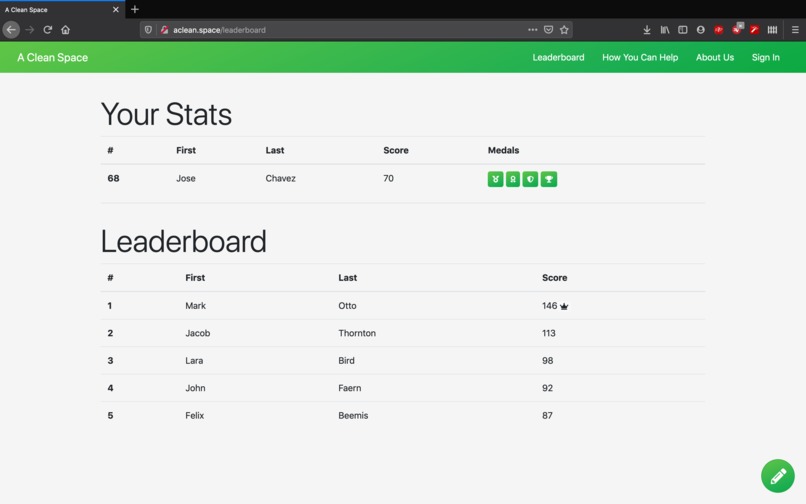Click Felix in the leaderboard
This screenshot has width=806, height=504.
tap(194, 416)
